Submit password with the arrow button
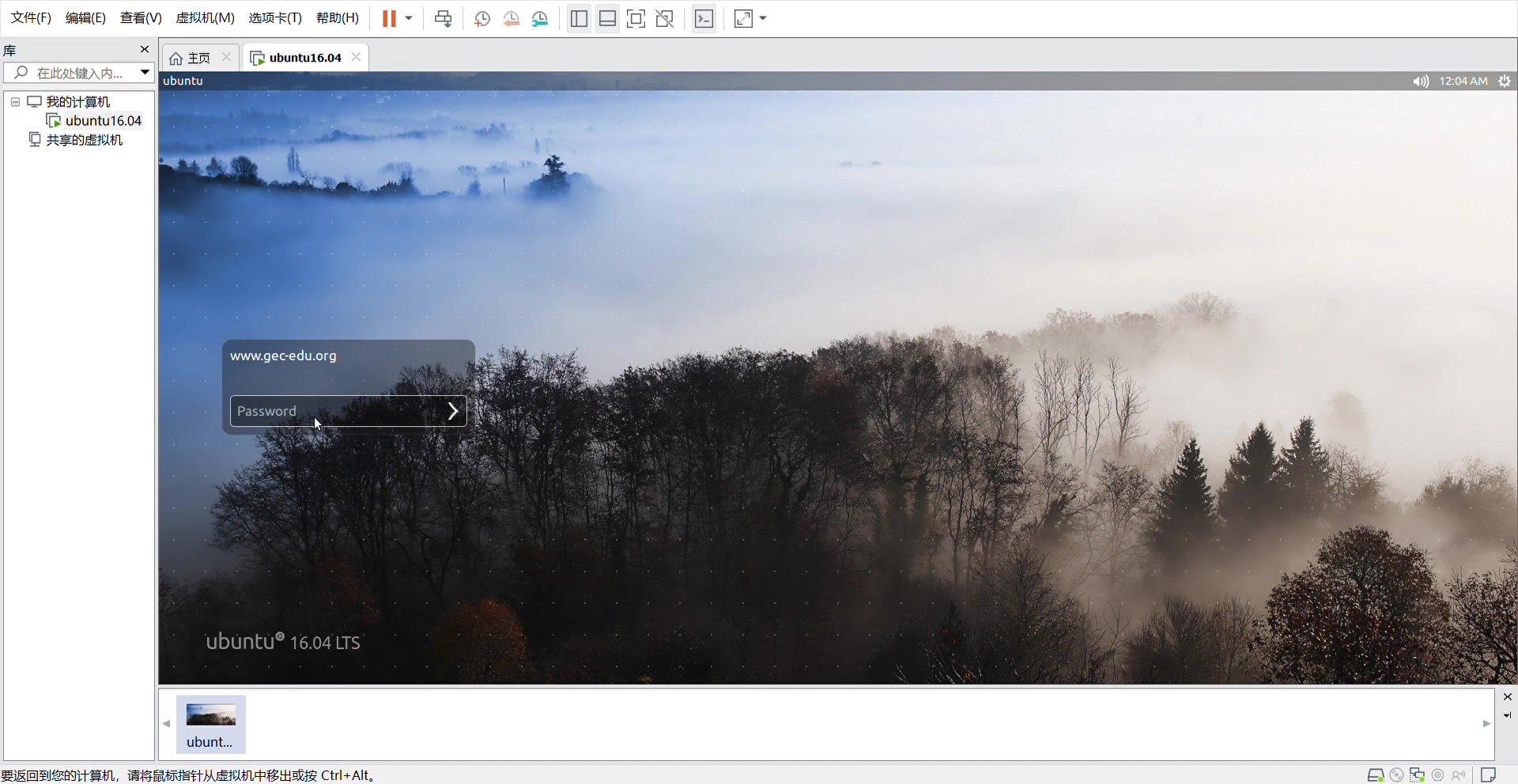This screenshot has height=784, width=1518. point(453,411)
